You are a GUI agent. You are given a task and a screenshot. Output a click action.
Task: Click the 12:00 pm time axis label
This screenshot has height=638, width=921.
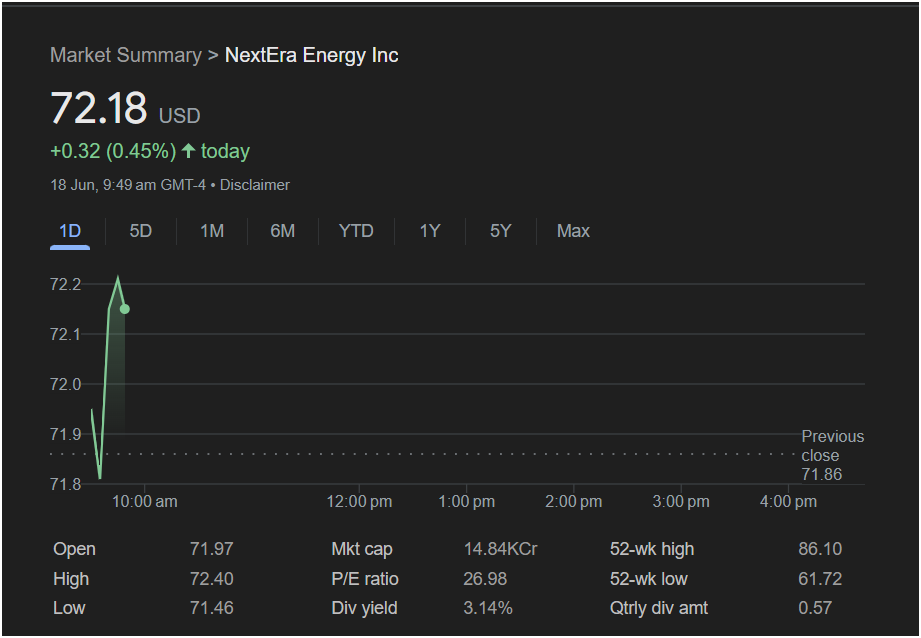359,502
